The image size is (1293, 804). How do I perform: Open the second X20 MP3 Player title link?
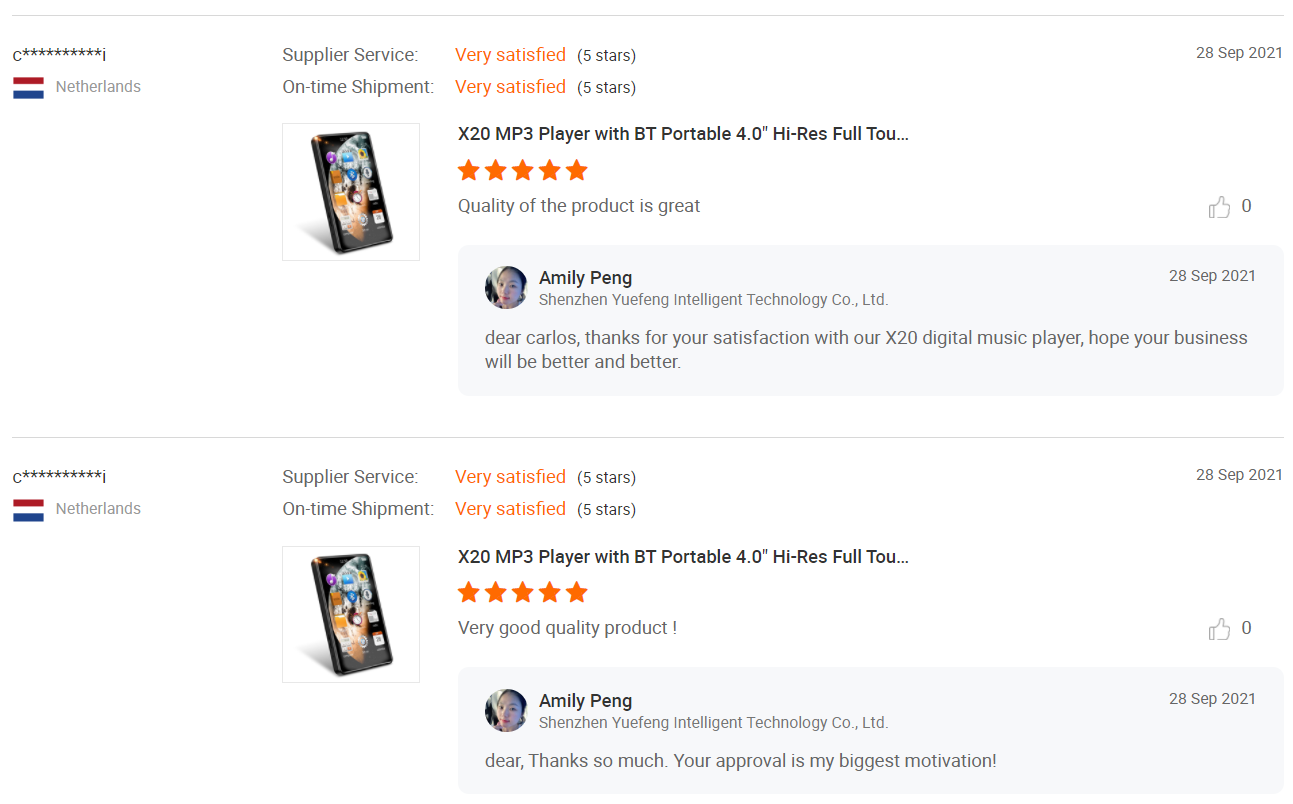point(683,557)
